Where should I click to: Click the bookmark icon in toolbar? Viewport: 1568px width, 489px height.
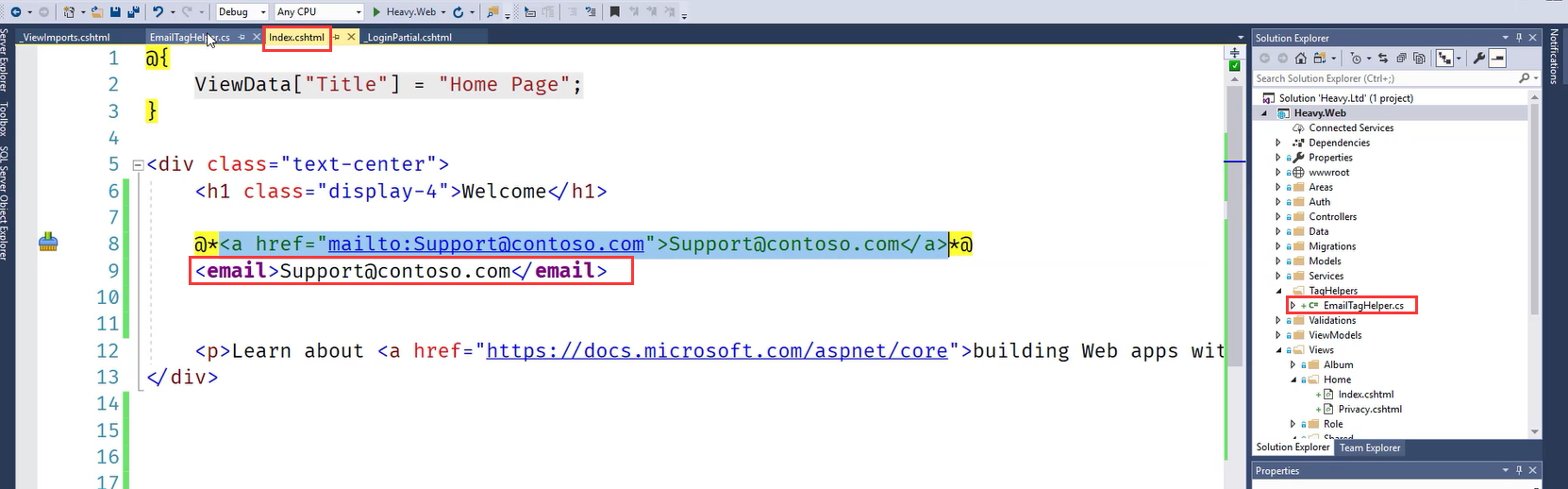click(x=614, y=12)
